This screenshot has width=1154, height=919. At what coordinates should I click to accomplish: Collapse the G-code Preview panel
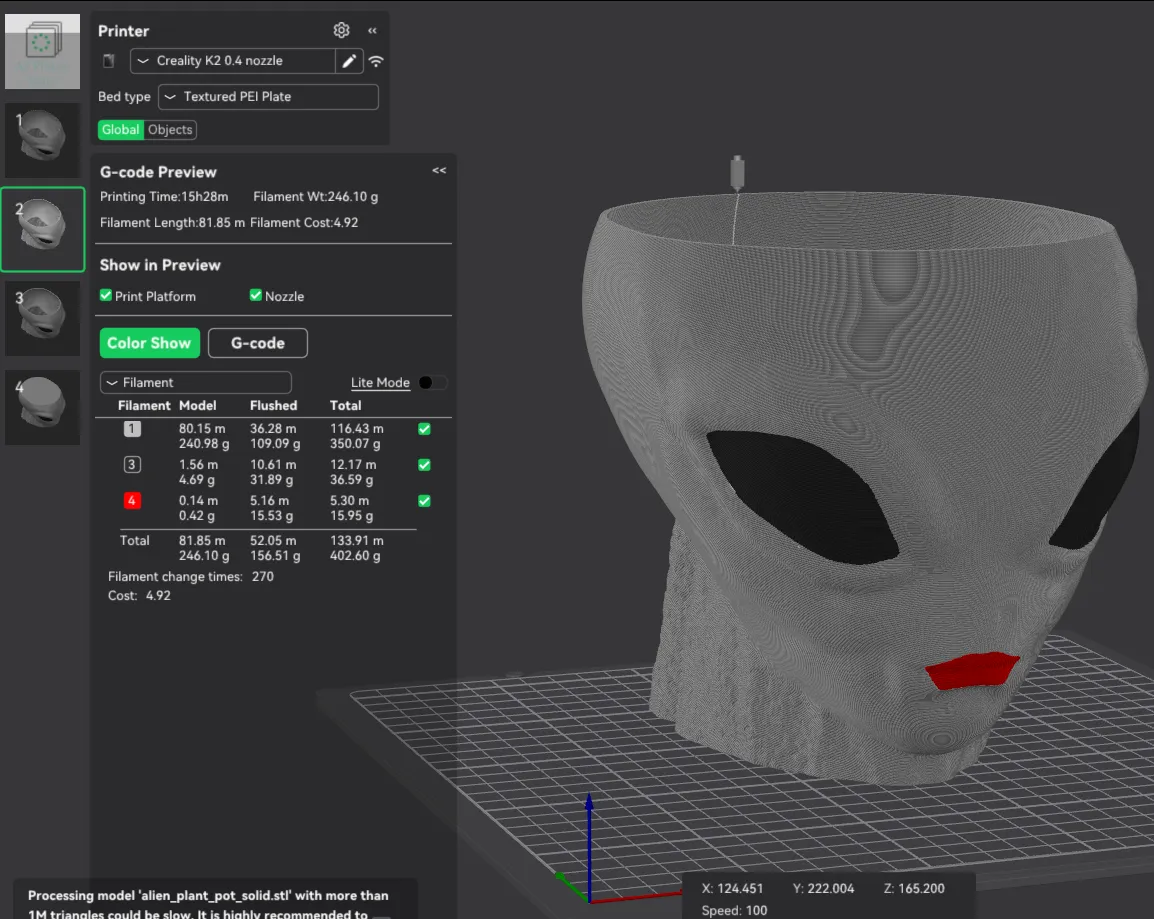click(x=439, y=171)
